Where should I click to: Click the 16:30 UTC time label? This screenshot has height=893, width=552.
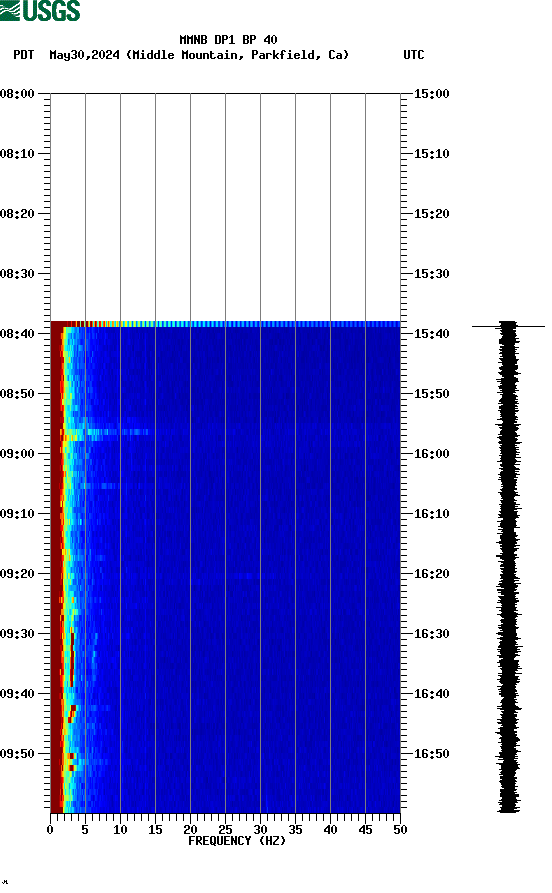click(431, 633)
